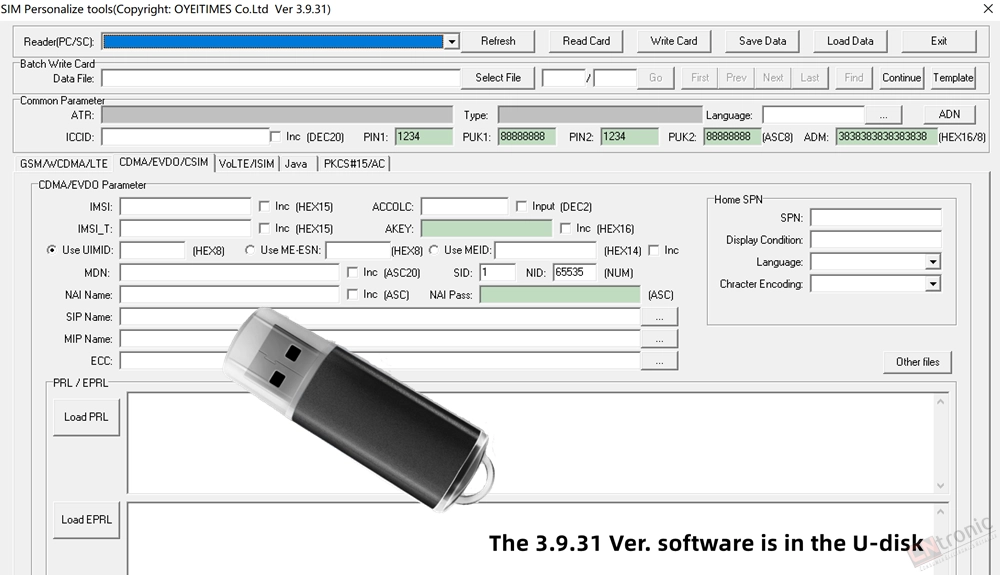Screen dimensions: 1000x575
Task: Close the SIM Personalize tools window
Action: pyautogui.click(x=987, y=8)
